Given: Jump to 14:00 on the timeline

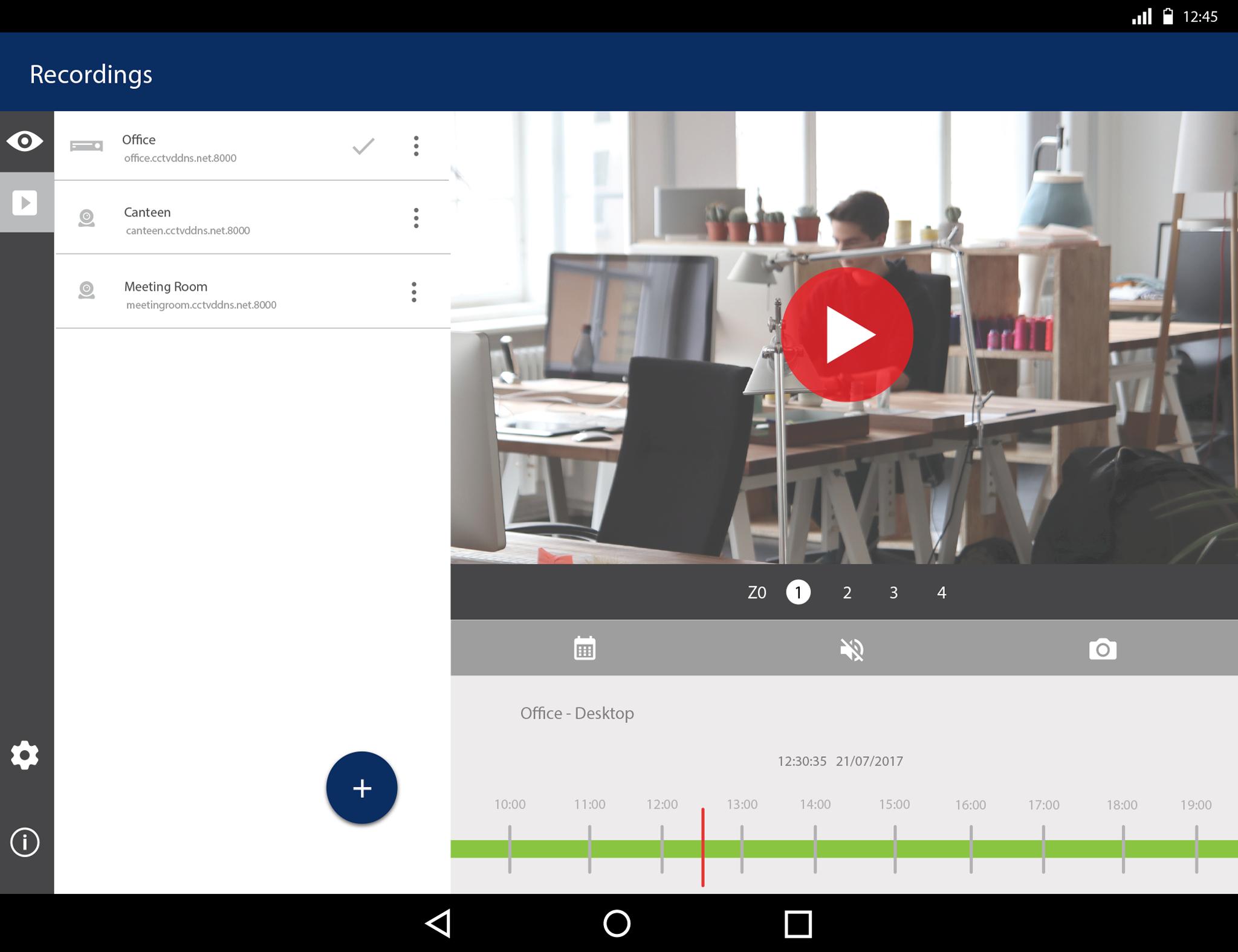Looking at the screenshot, I should pos(815,805).
